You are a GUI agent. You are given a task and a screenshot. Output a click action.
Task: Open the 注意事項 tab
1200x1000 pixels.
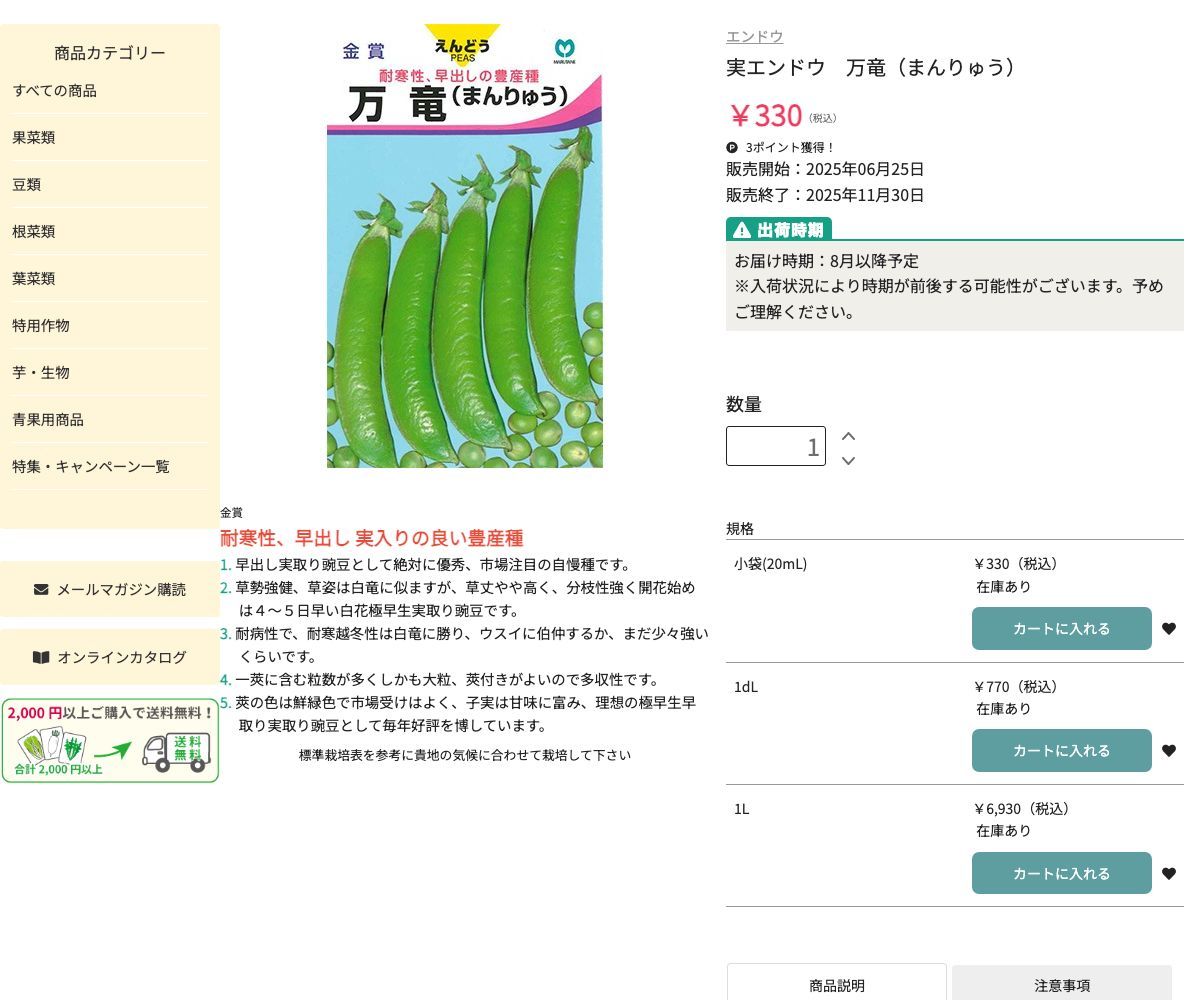point(1061,984)
